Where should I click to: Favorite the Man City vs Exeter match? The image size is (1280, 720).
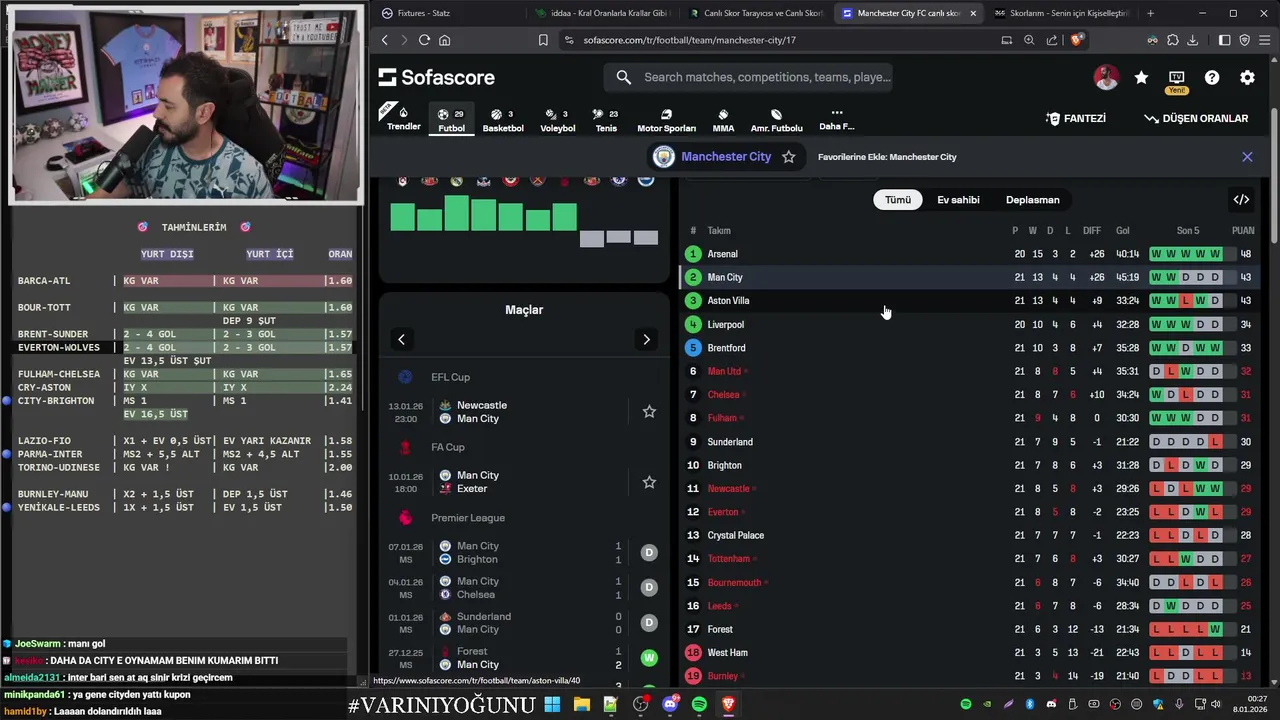(x=649, y=482)
